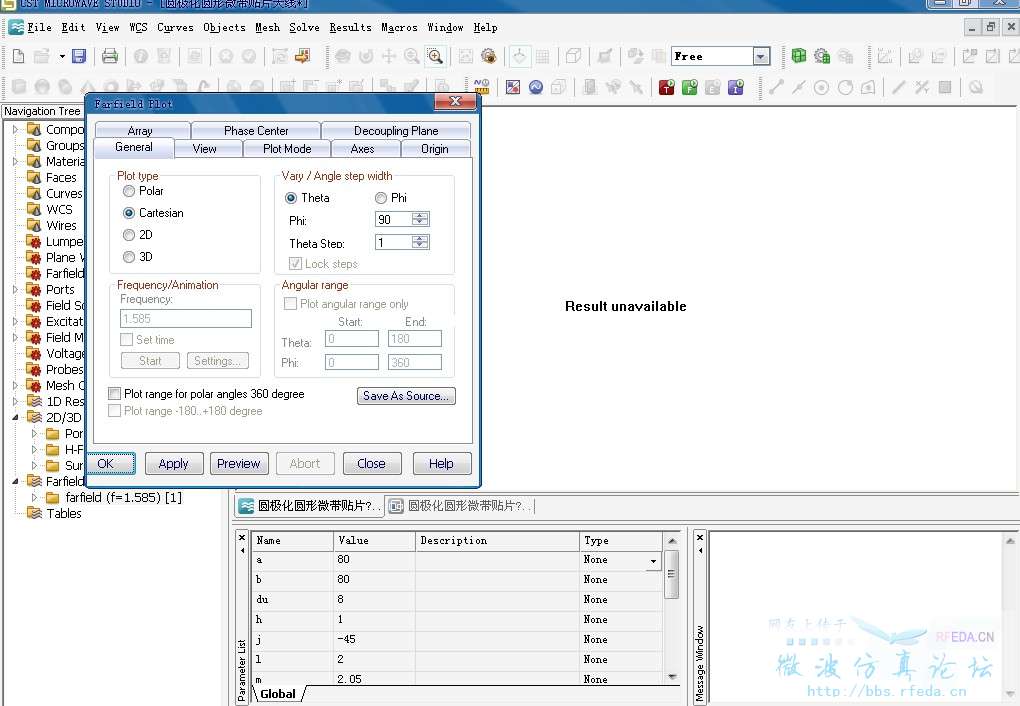
Task: Open the import/export arrow icon in toolbar
Action: click(302, 57)
